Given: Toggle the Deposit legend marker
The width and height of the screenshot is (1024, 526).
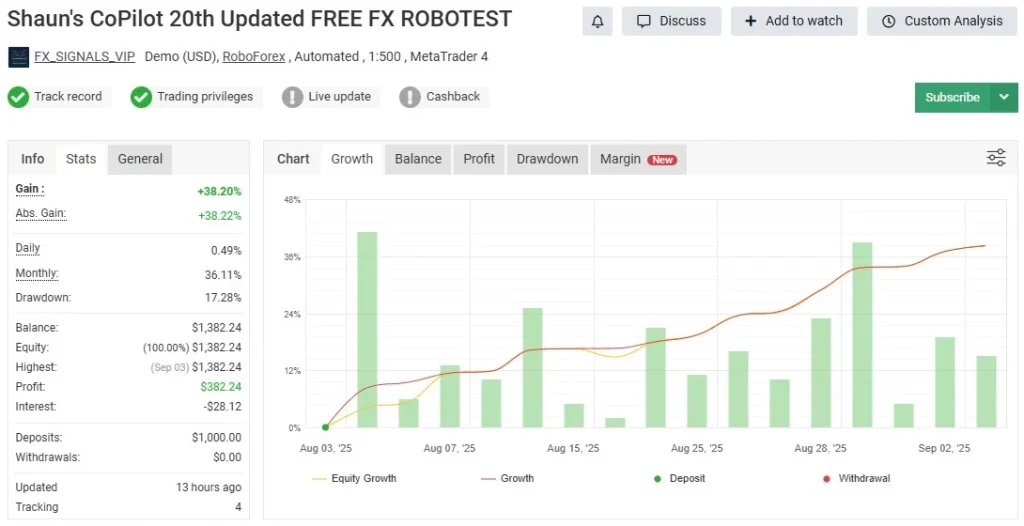Looking at the screenshot, I should click(x=680, y=478).
